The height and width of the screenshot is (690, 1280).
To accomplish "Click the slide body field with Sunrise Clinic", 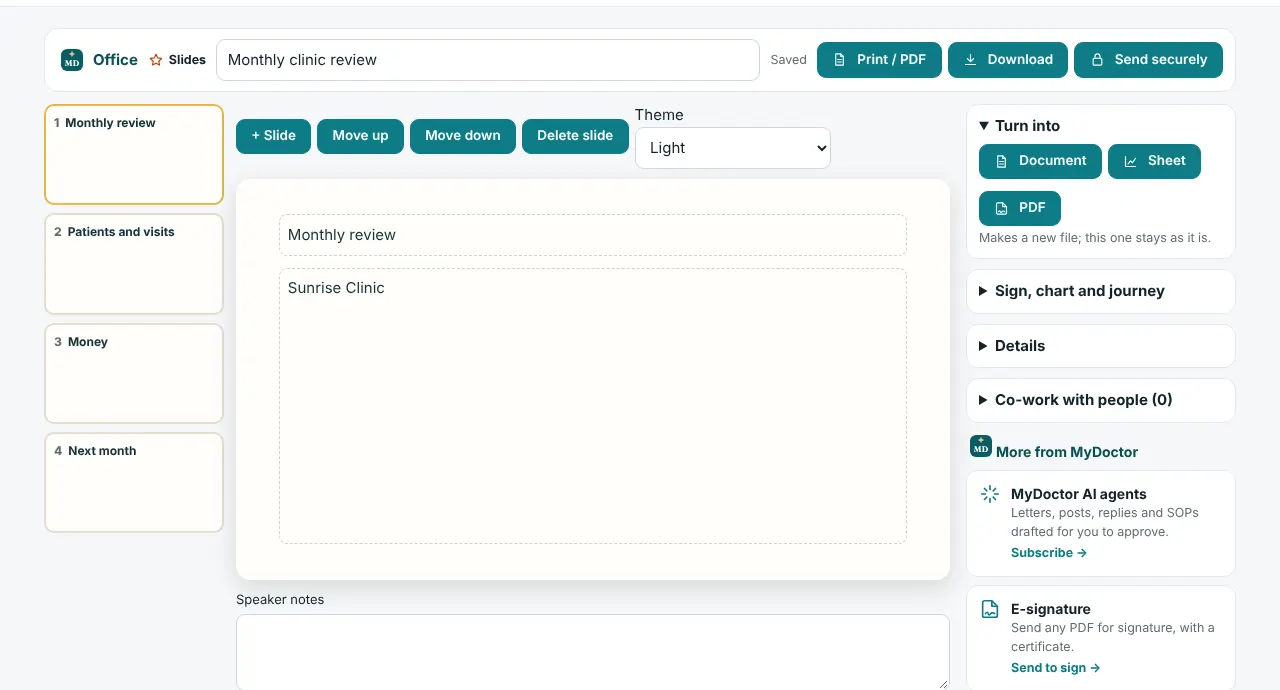I will (x=593, y=406).
